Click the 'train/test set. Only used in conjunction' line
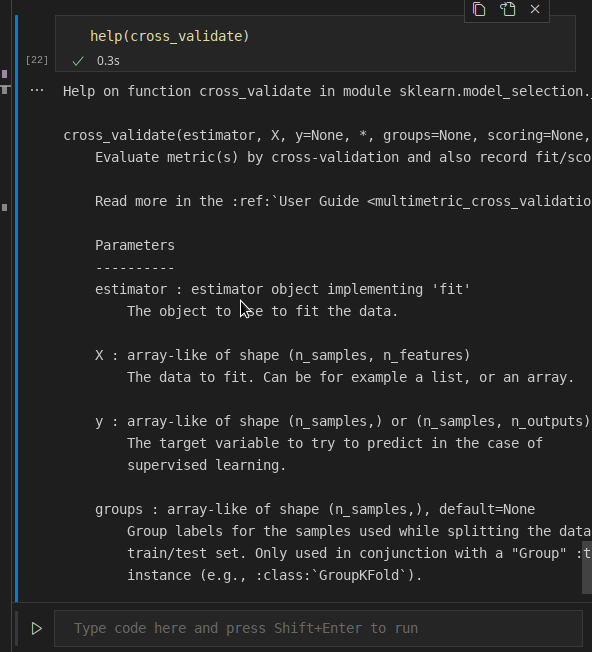592x652 pixels. click(x=359, y=553)
